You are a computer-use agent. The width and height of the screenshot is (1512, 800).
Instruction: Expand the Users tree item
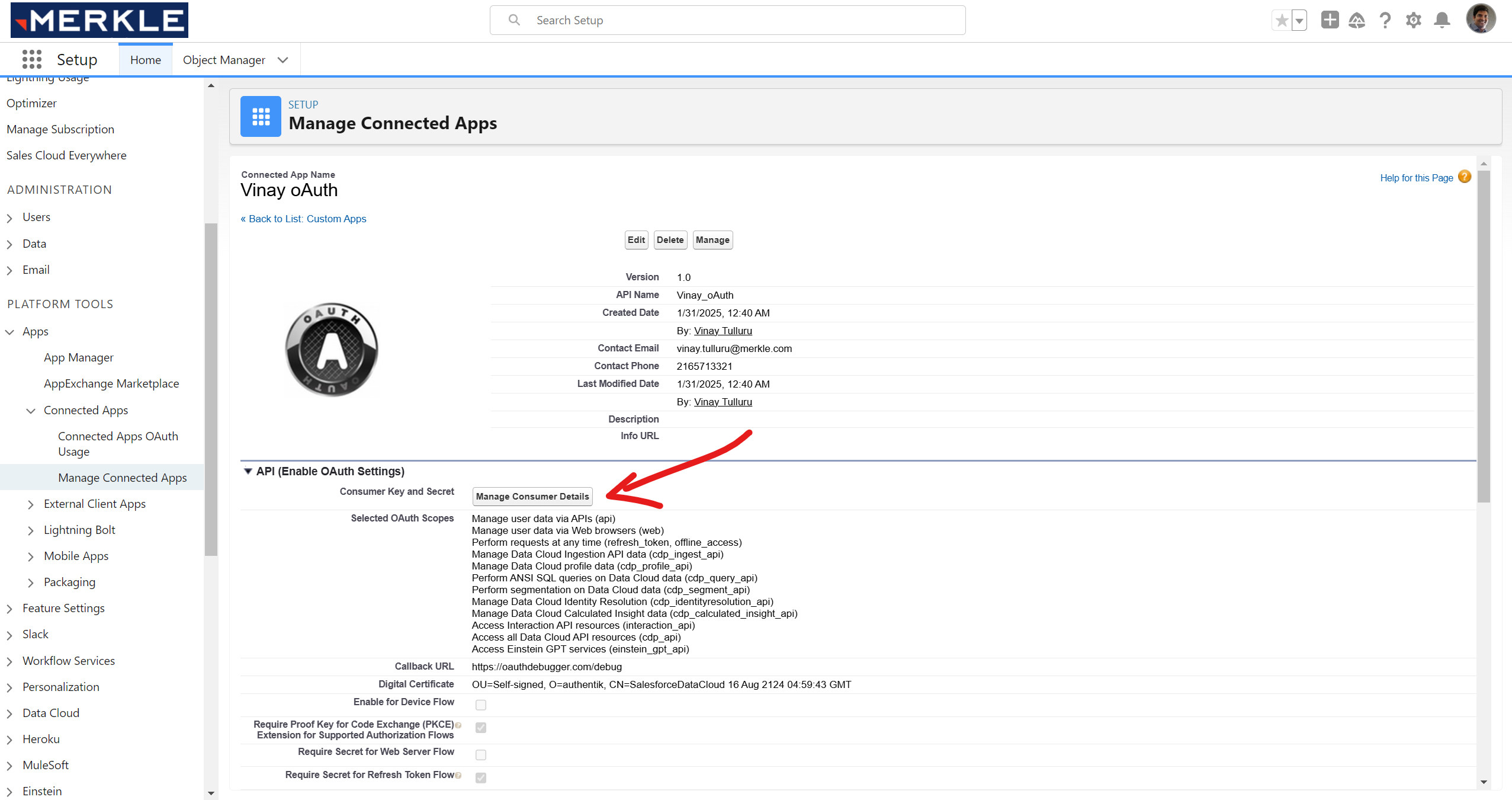pos(9,218)
